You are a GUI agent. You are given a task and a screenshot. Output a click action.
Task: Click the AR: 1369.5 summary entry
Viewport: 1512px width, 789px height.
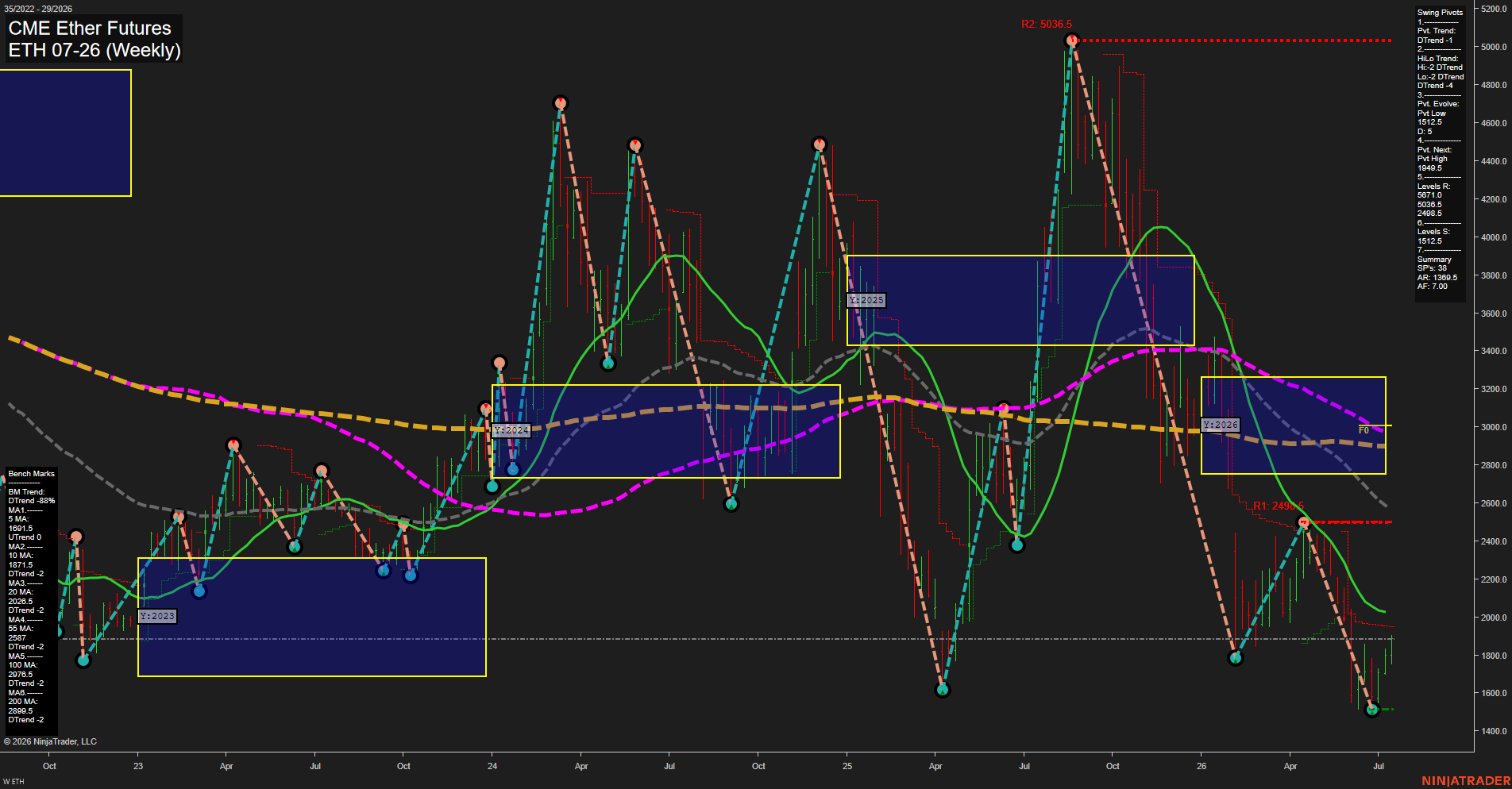(x=1437, y=278)
